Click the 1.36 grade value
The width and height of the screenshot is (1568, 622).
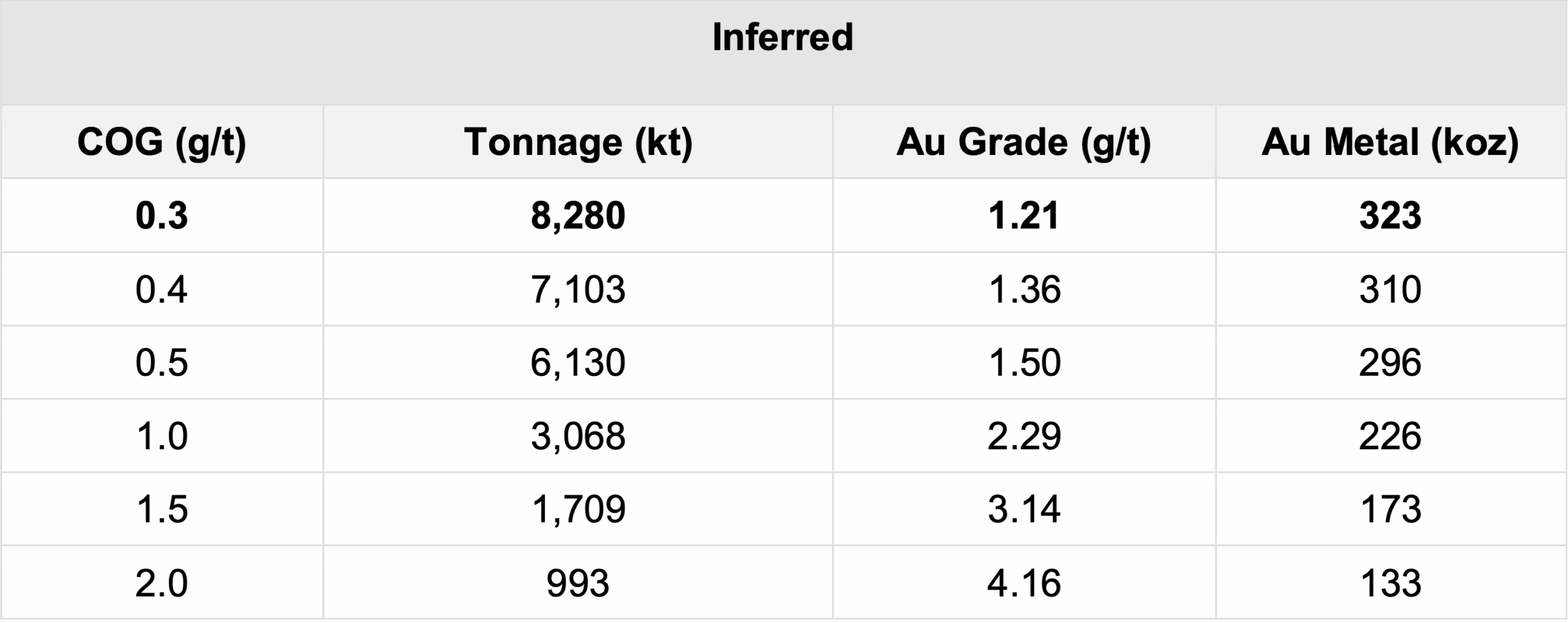[x=1023, y=289]
